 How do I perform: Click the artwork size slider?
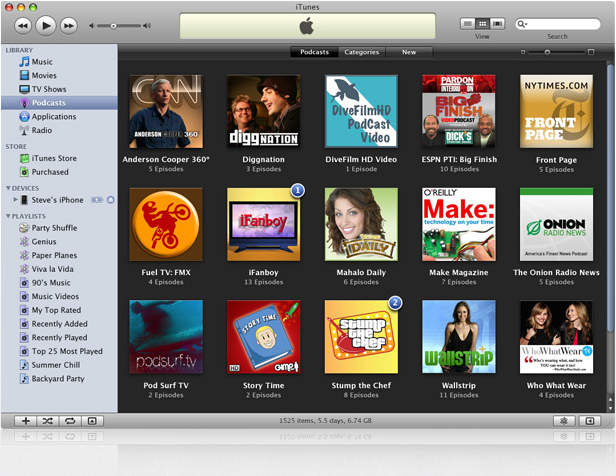click(547, 52)
